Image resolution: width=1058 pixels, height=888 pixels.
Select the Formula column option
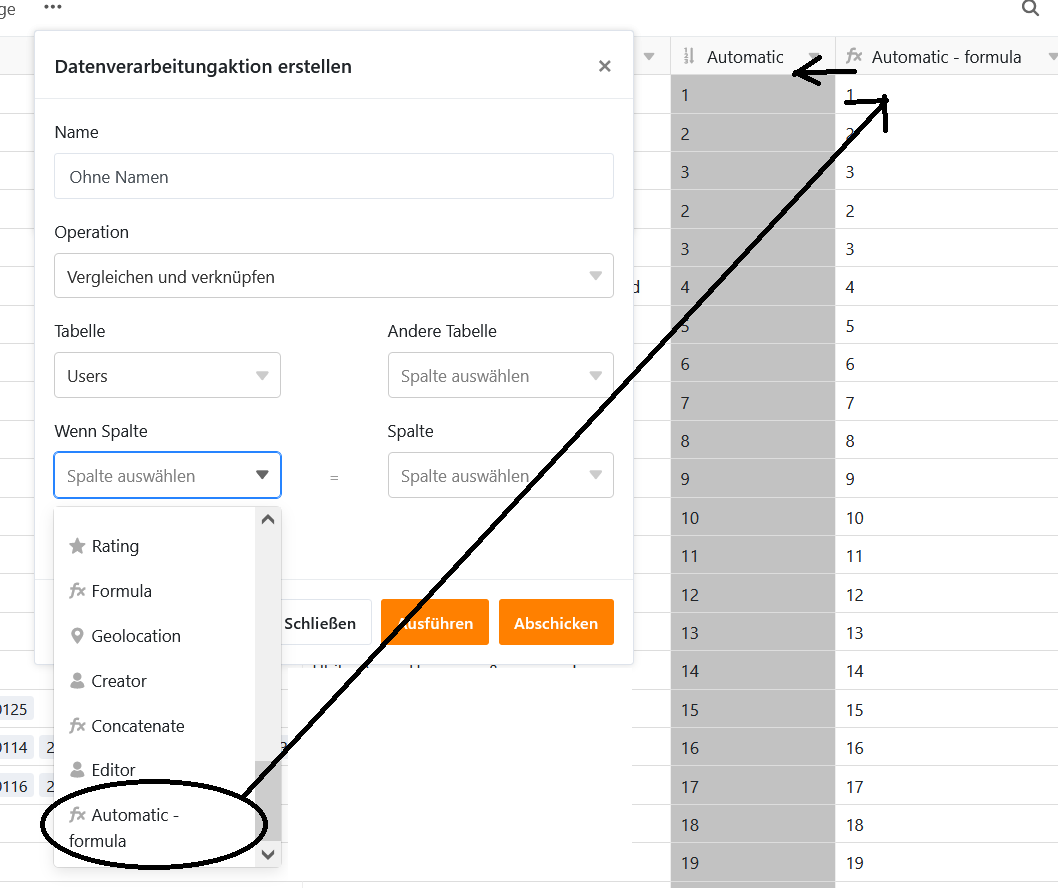tap(121, 591)
